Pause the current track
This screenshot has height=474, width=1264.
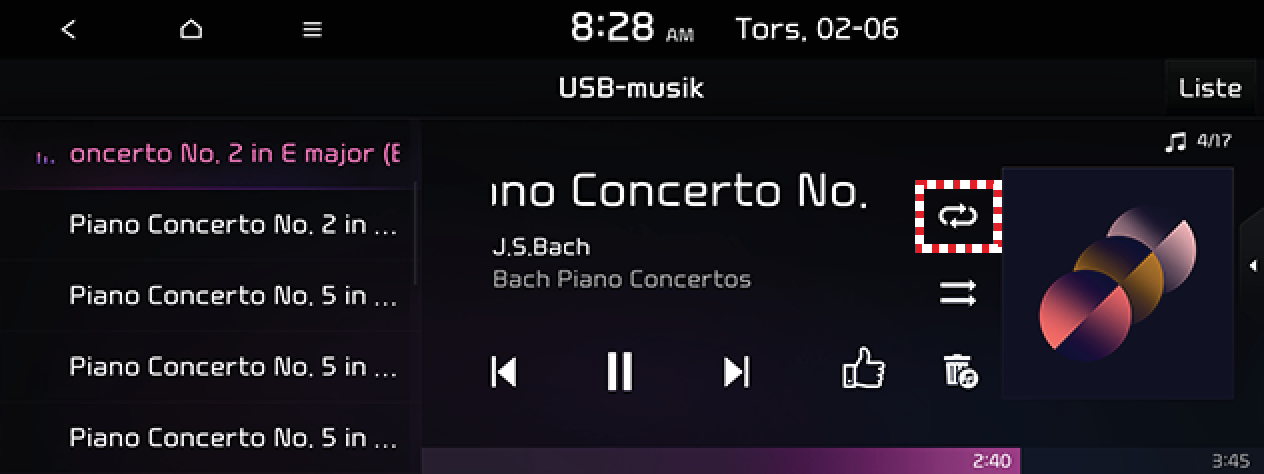coord(620,371)
